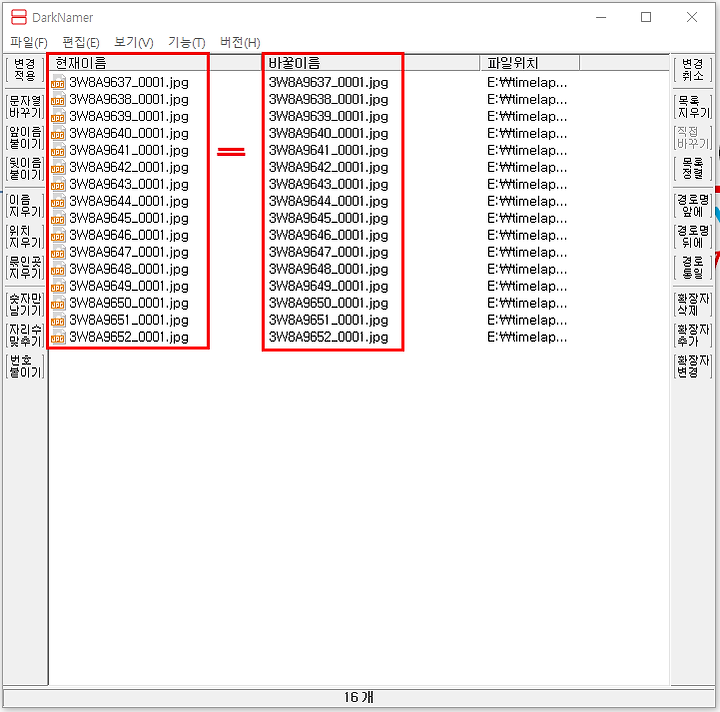This screenshot has width=720, height=712.
Task: Click the 번호 붙이기 button
Action: click(25, 366)
